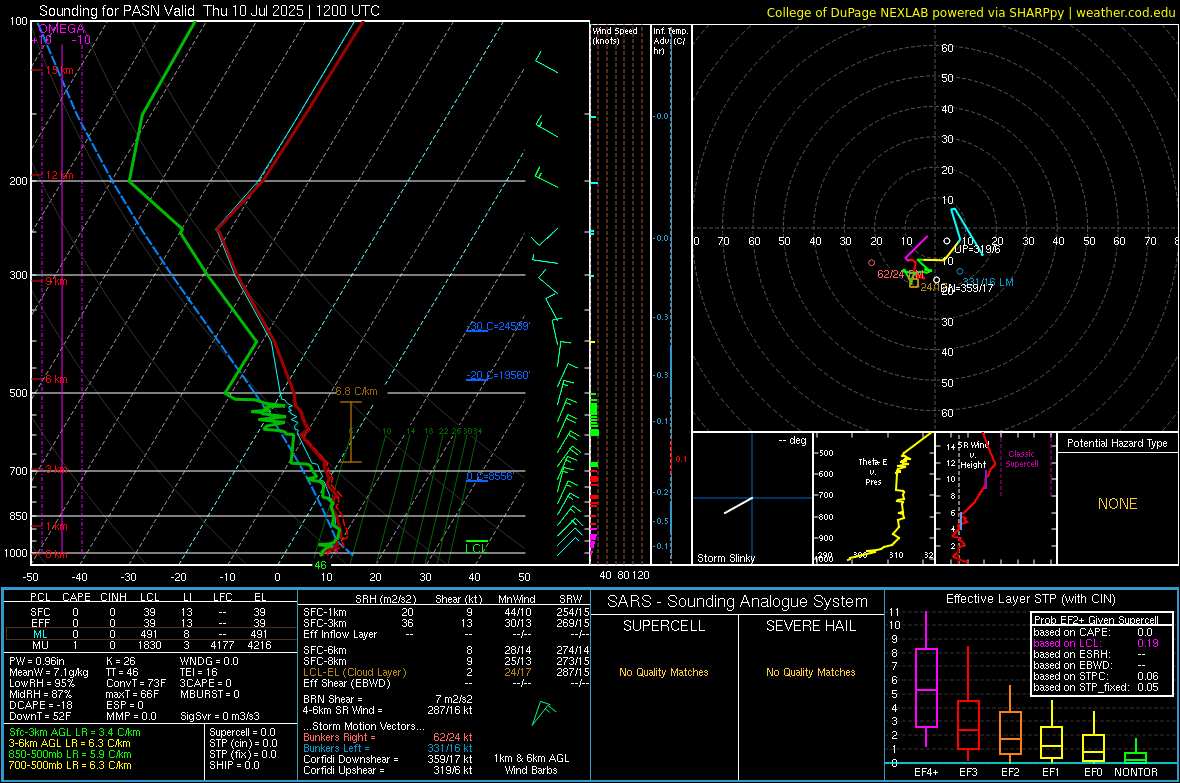Click the '850-500mb LR = 5.9 C/km' line
The width and height of the screenshot is (1180, 783).
70,754
